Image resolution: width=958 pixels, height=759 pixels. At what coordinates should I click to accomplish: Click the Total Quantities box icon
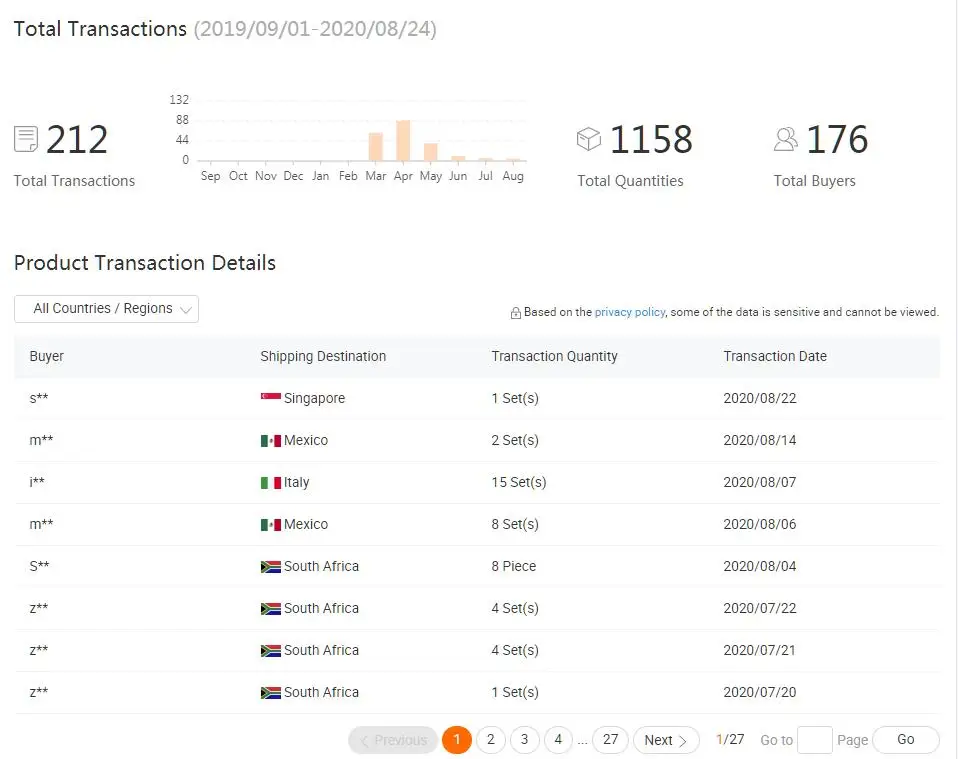tap(588, 139)
